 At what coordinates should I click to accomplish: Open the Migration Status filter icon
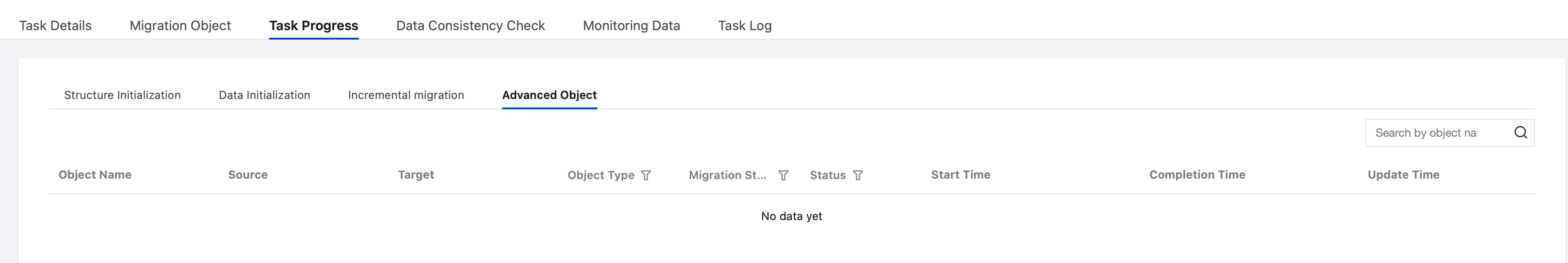(x=784, y=175)
